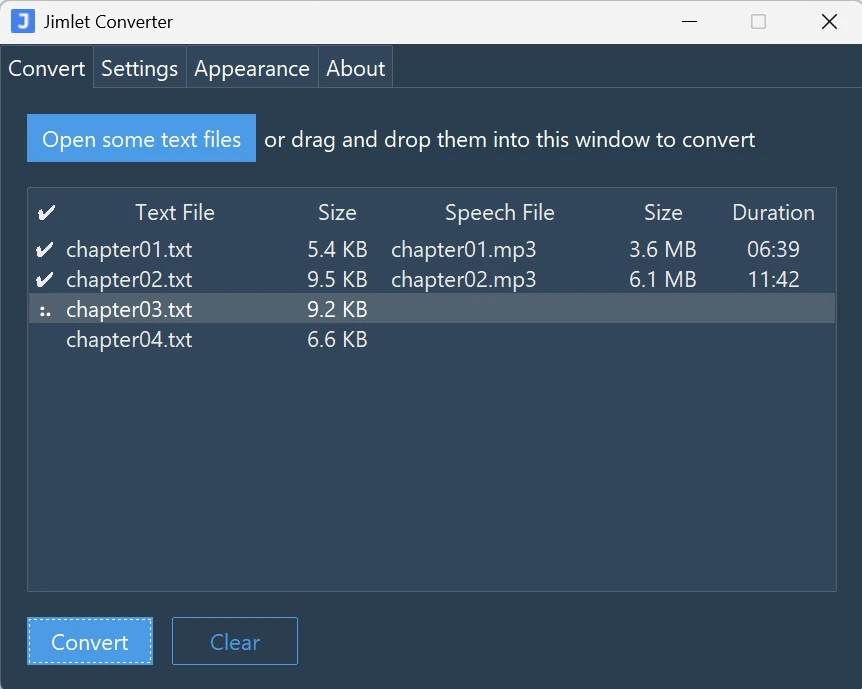The height and width of the screenshot is (689, 862).
Task: Clear the file list with Clear button
Action: pyautogui.click(x=235, y=642)
